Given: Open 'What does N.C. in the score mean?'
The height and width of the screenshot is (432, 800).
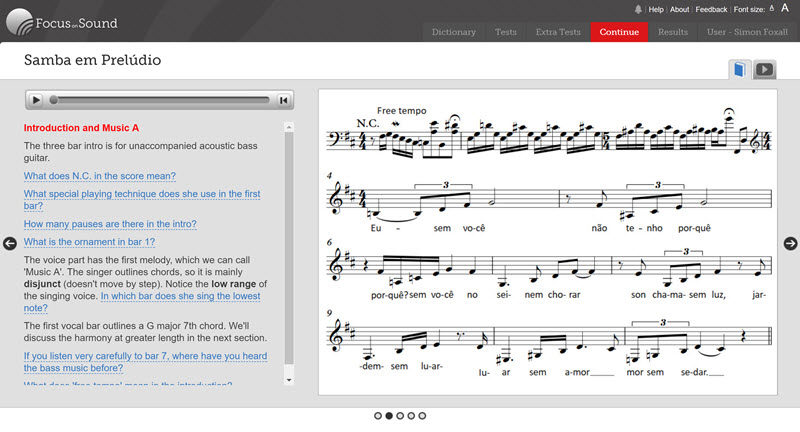Looking at the screenshot, I should pos(99,176).
